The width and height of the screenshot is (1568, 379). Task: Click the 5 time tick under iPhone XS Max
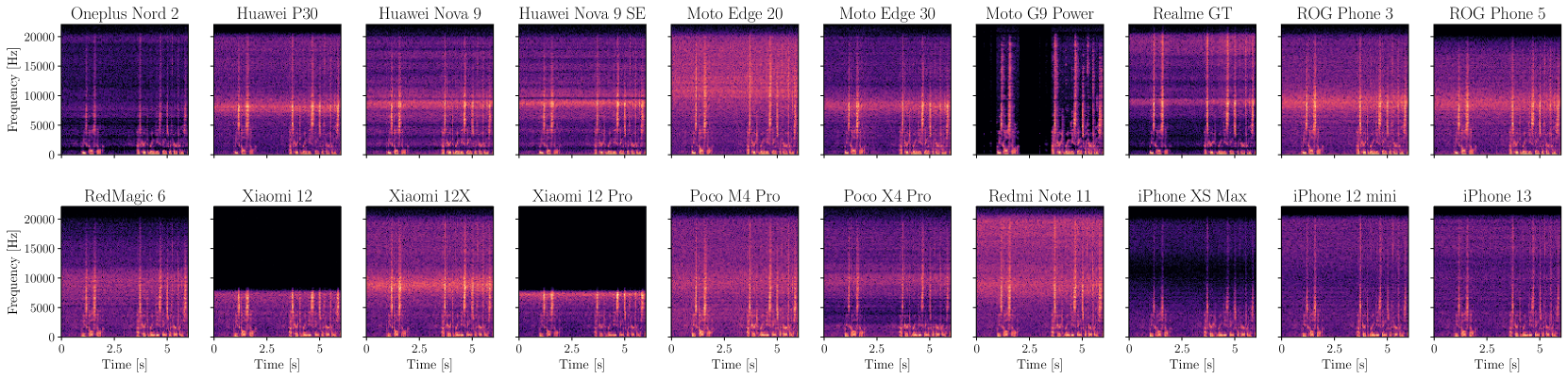1235,349
